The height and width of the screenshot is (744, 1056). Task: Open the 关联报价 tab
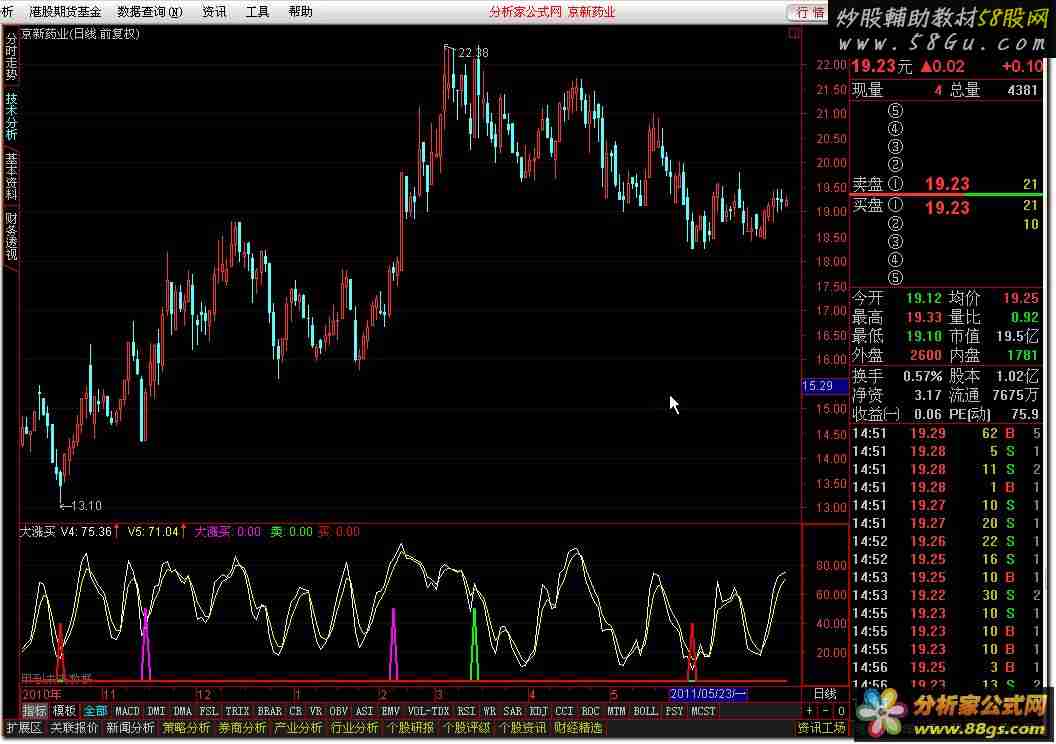point(74,728)
